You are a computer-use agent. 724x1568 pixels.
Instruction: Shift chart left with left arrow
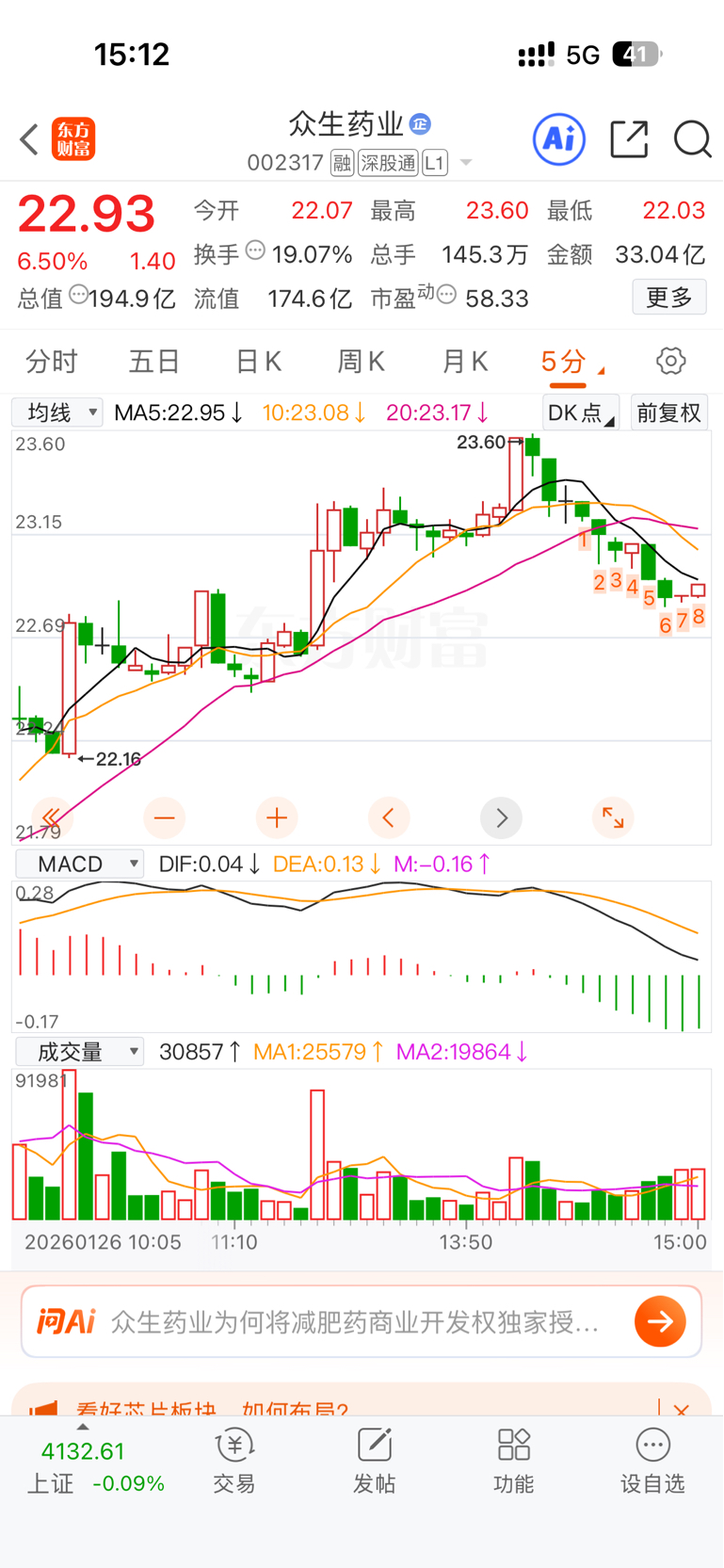(x=389, y=817)
